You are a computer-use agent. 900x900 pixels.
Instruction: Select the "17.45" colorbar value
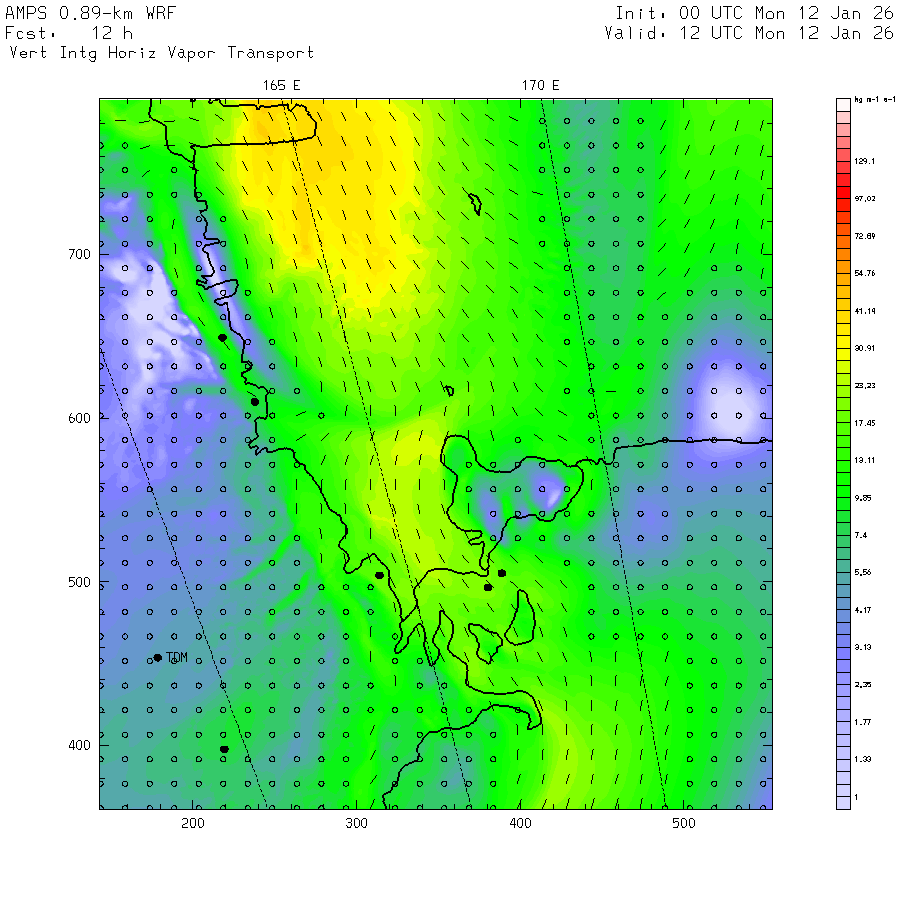864,423
